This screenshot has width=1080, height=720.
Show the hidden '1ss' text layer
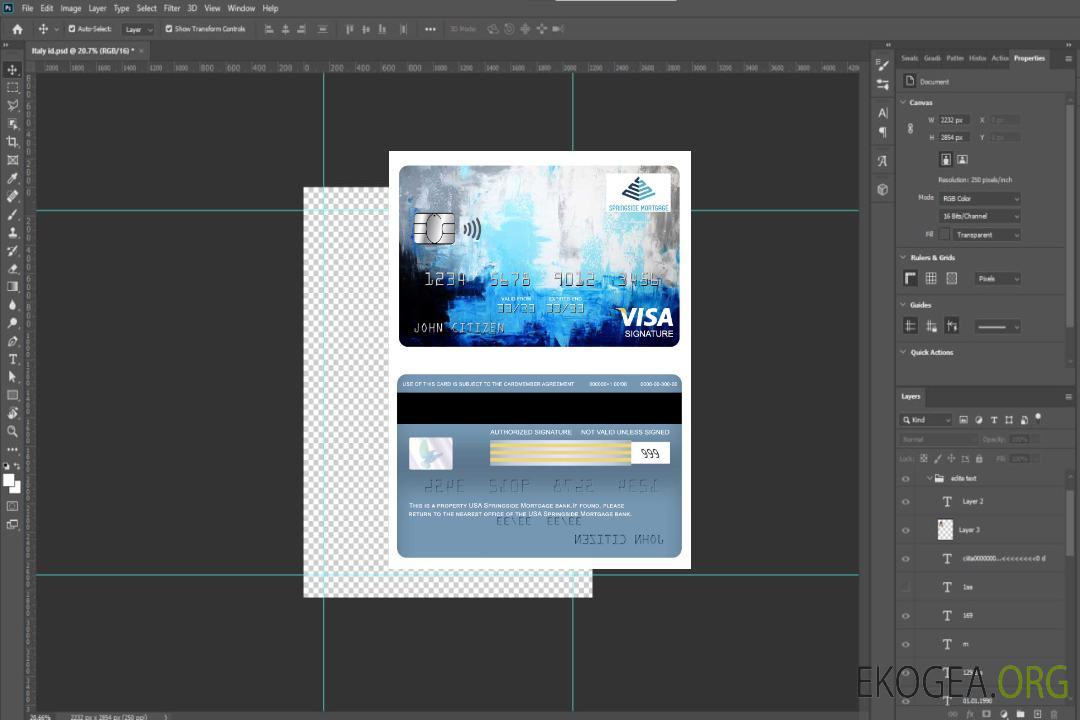[906, 587]
